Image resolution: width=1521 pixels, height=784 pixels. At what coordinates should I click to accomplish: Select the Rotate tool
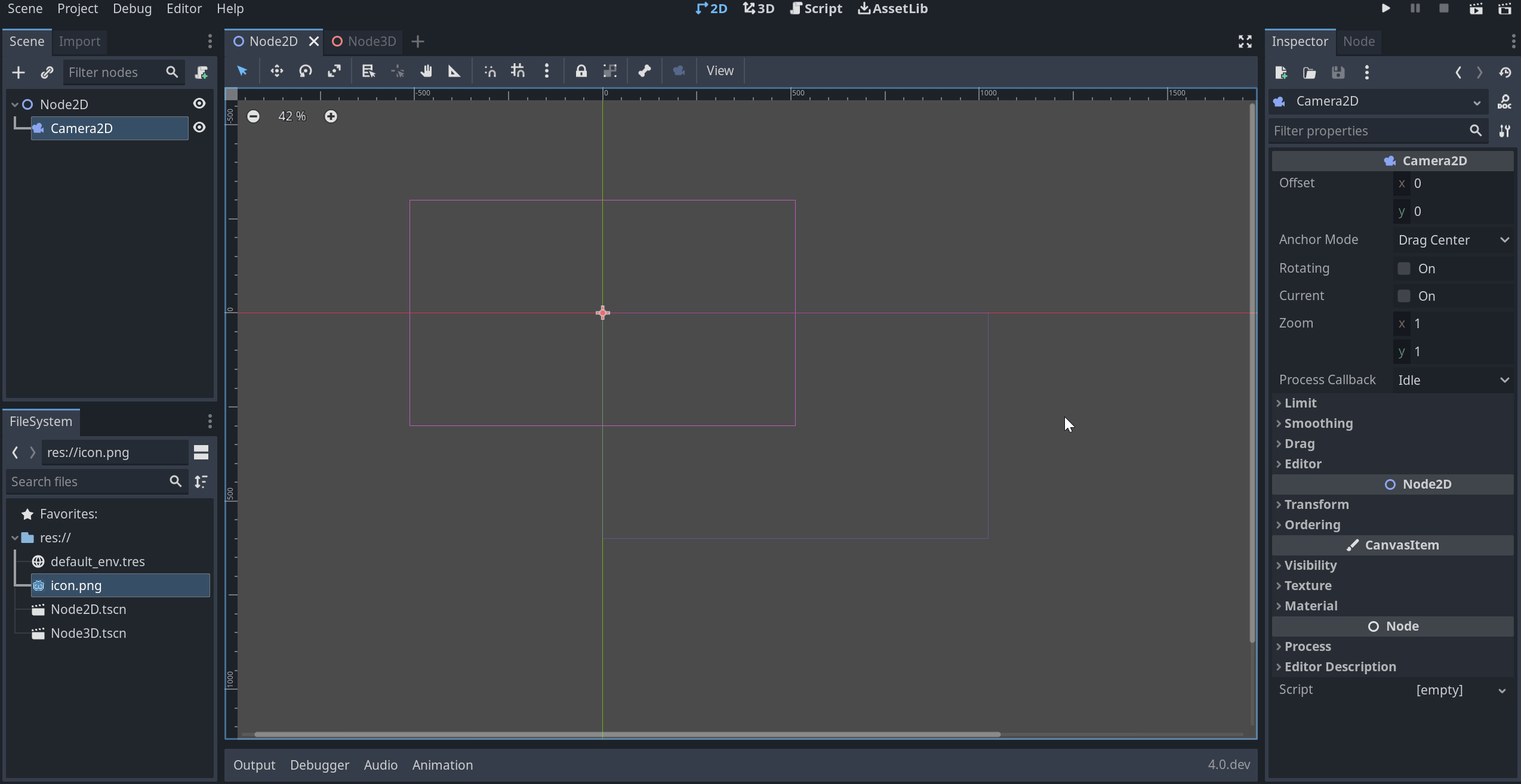point(306,71)
